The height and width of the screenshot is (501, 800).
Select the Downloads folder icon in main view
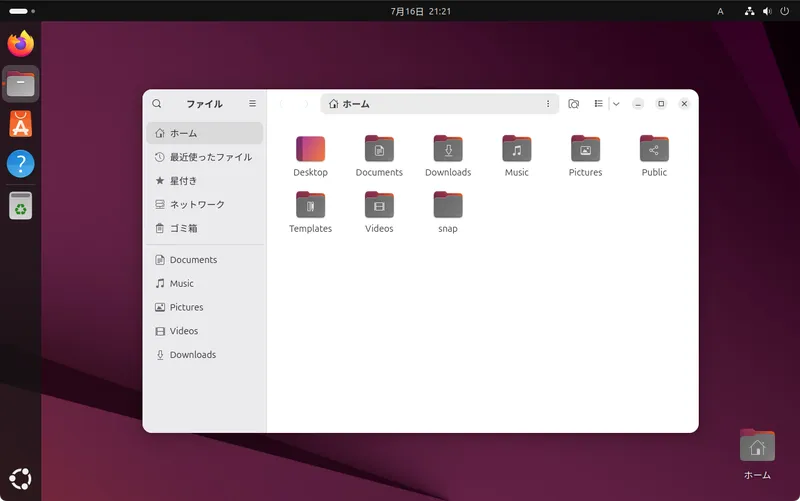pos(448,149)
